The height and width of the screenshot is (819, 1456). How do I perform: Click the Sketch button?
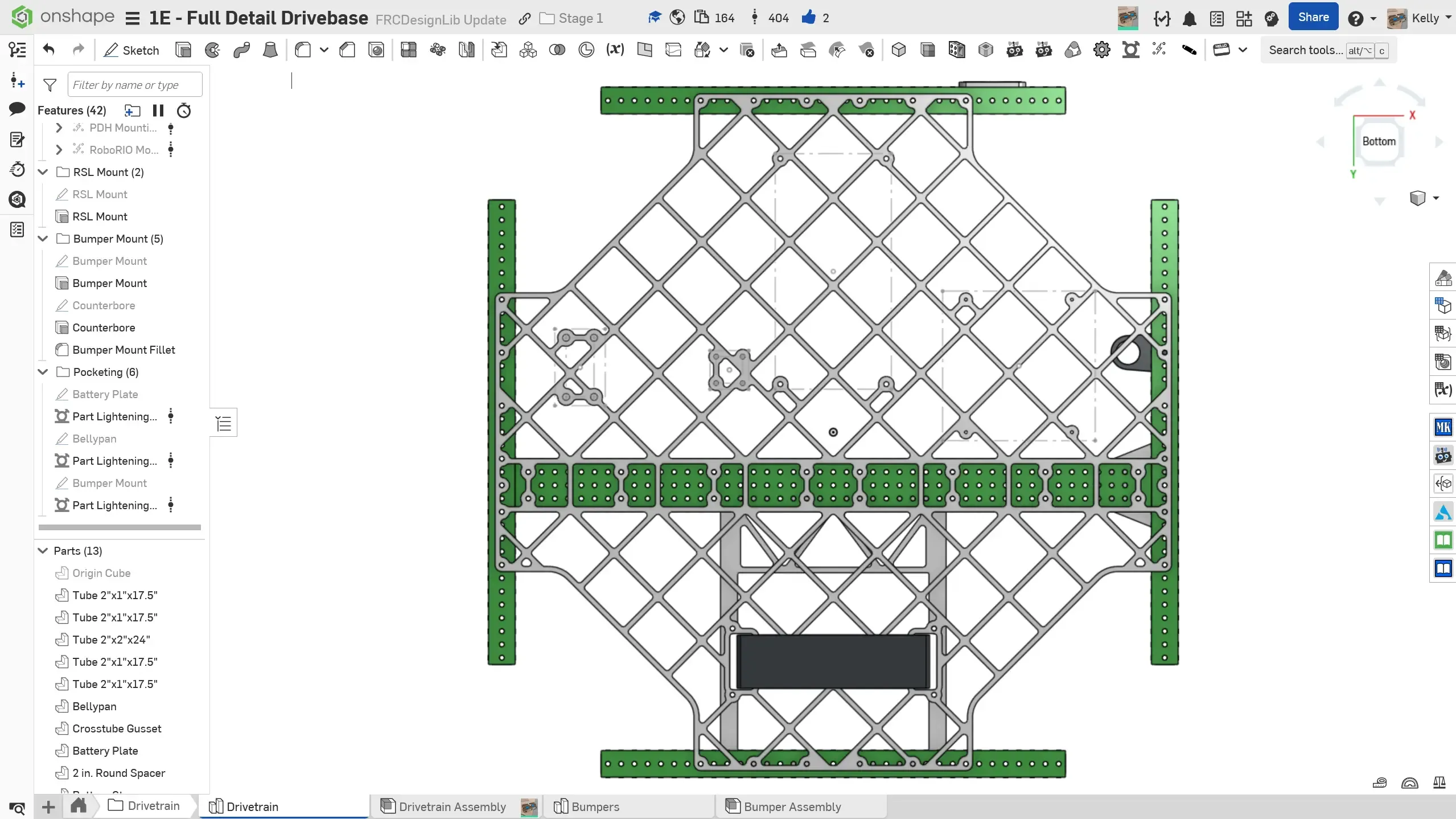pos(131,50)
